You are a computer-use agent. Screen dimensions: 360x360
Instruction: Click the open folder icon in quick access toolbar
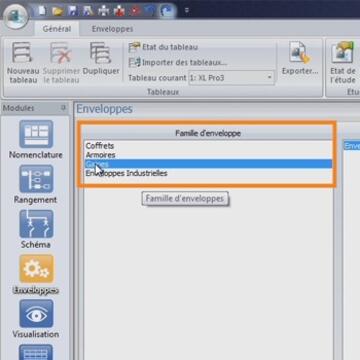tap(58, 11)
